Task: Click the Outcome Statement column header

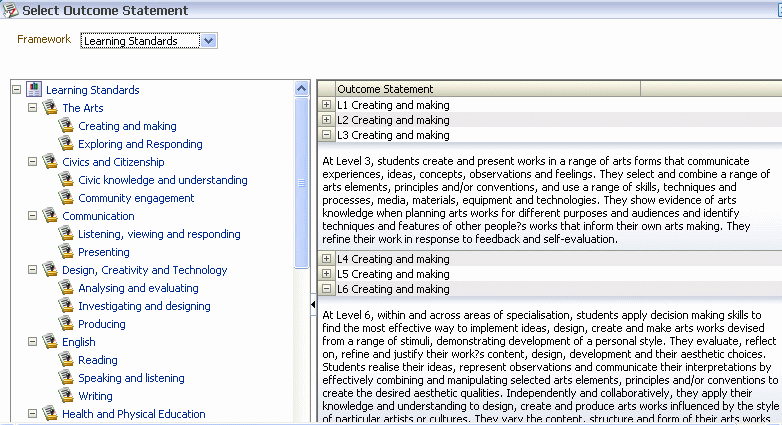Action: (x=488, y=89)
